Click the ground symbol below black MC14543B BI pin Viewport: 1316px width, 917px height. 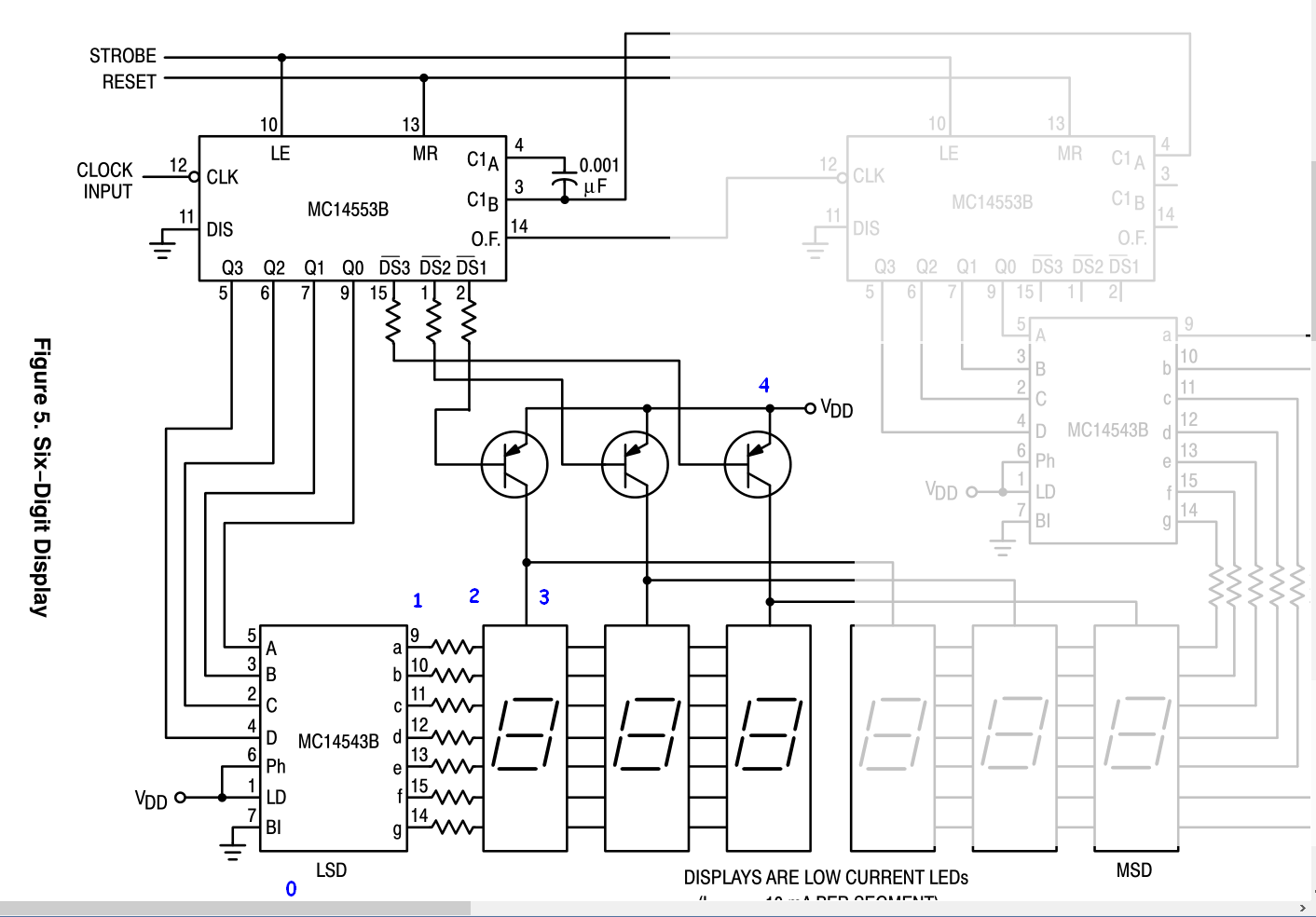coord(232,851)
